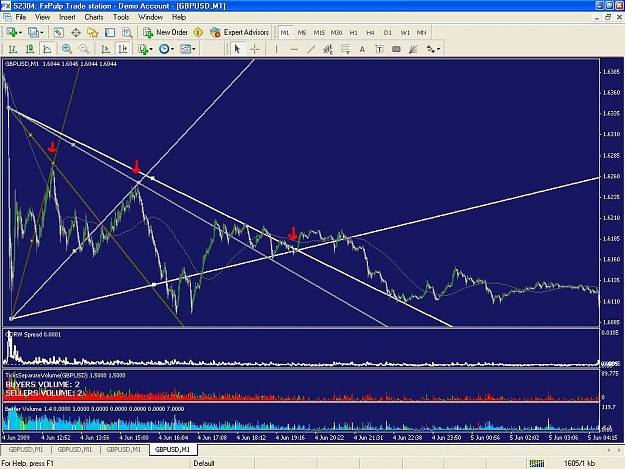Zoom out of the chart

pos(84,49)
